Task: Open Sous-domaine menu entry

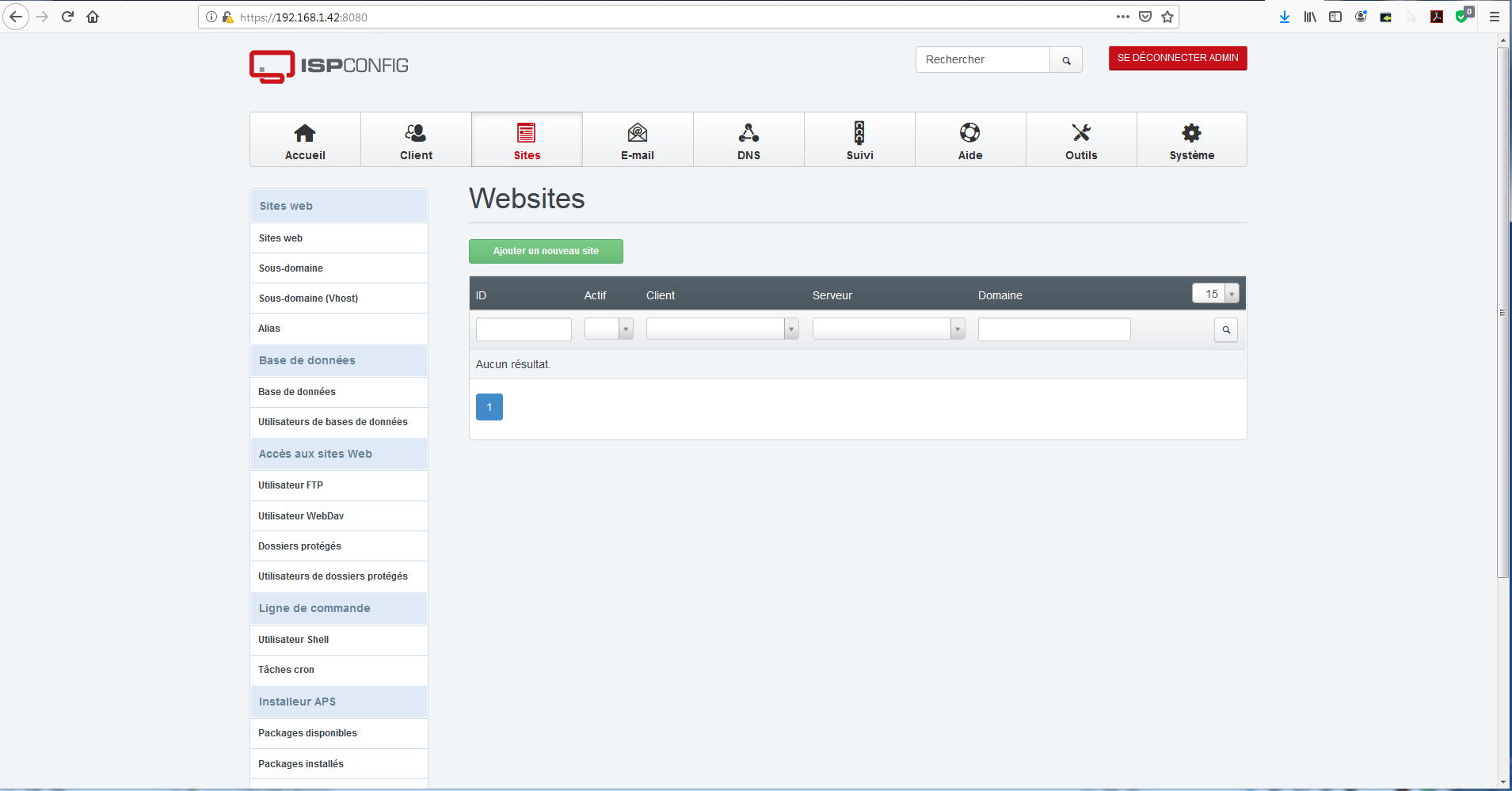Action: [339, 268]
